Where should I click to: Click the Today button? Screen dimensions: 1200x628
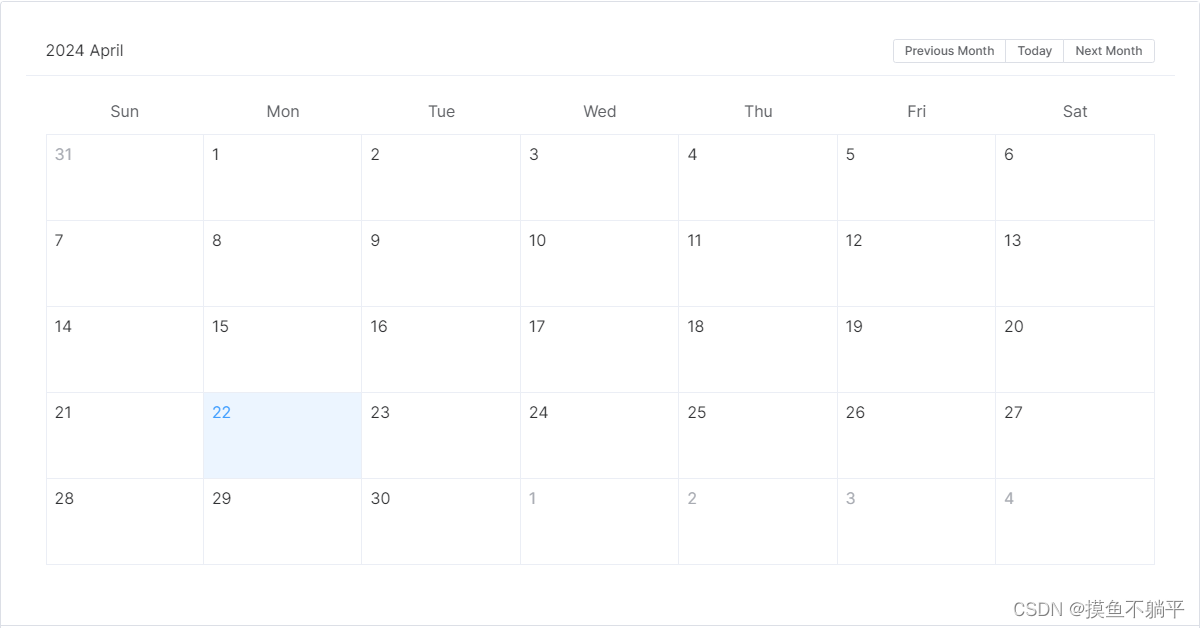point(1034,50)
